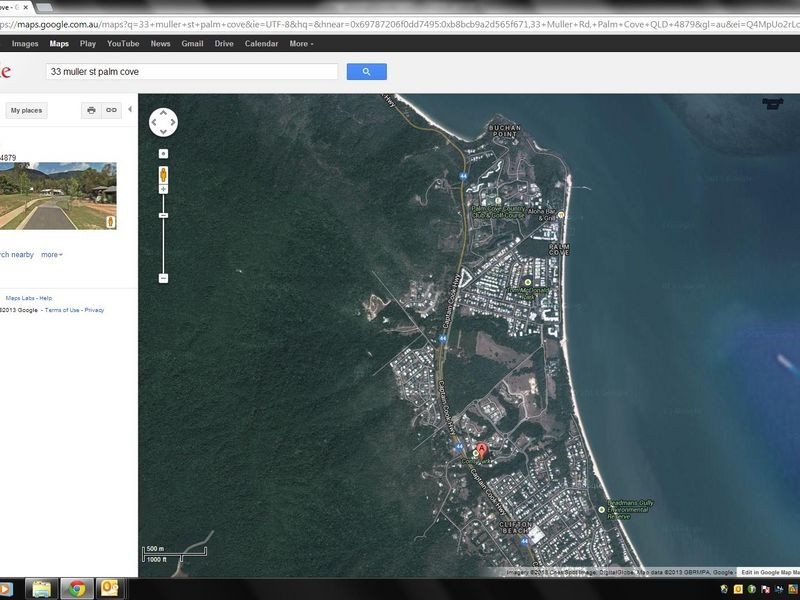Image resolution: width=800 pixels, height=600 pixels.
Task: Click the zoom slider handle
Action: (163, 215)
